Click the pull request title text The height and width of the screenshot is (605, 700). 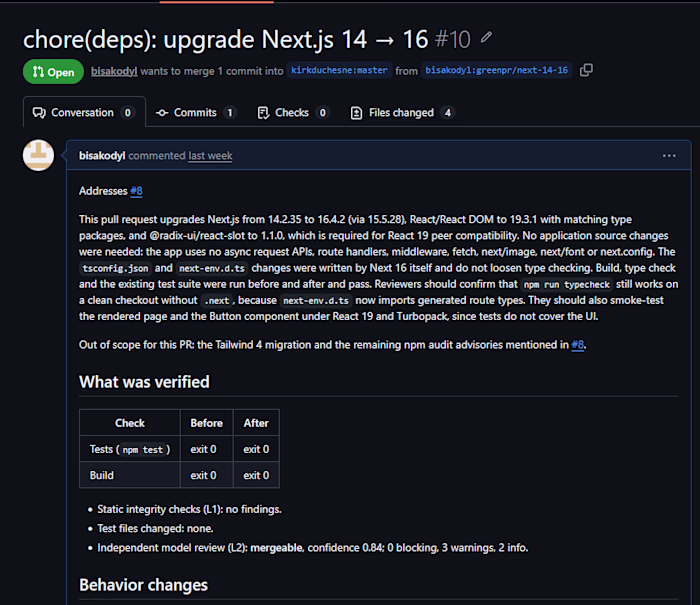pyautogui.click(x=225, y=39)
